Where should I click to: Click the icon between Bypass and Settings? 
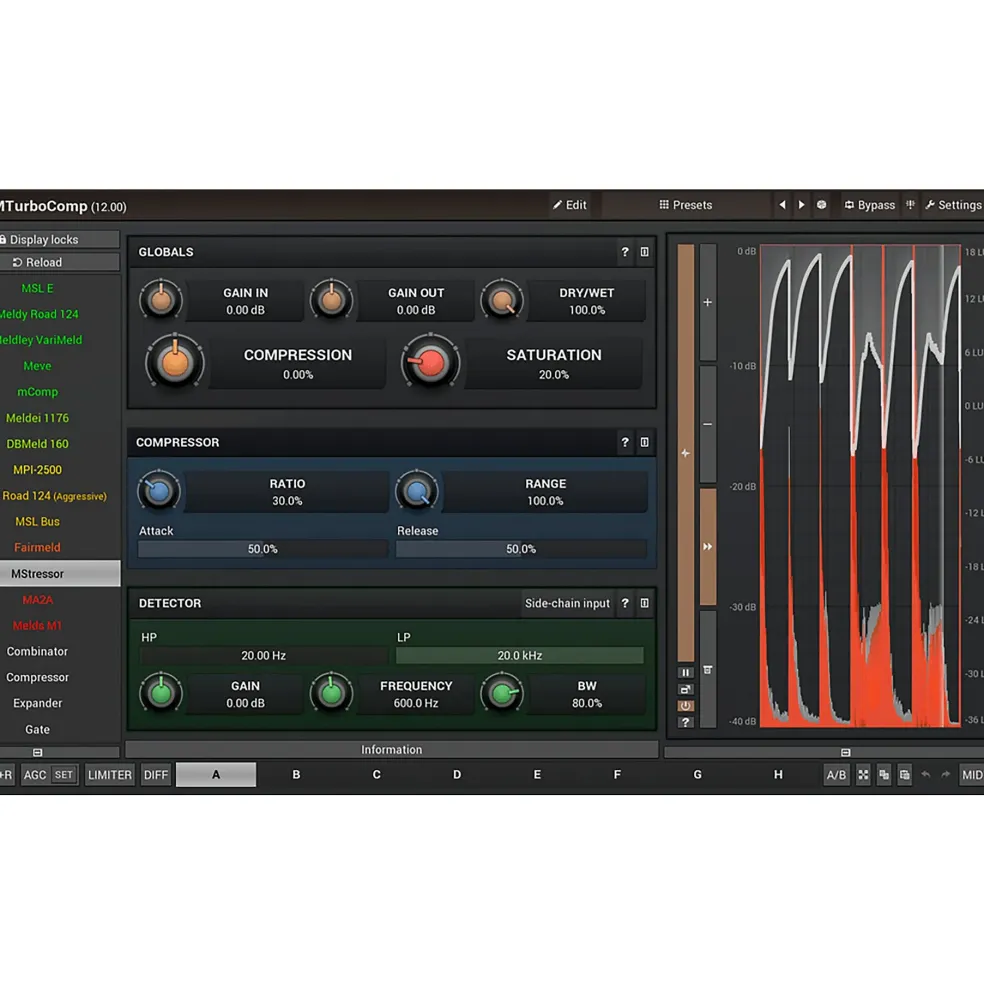click(x=910, y=205)
